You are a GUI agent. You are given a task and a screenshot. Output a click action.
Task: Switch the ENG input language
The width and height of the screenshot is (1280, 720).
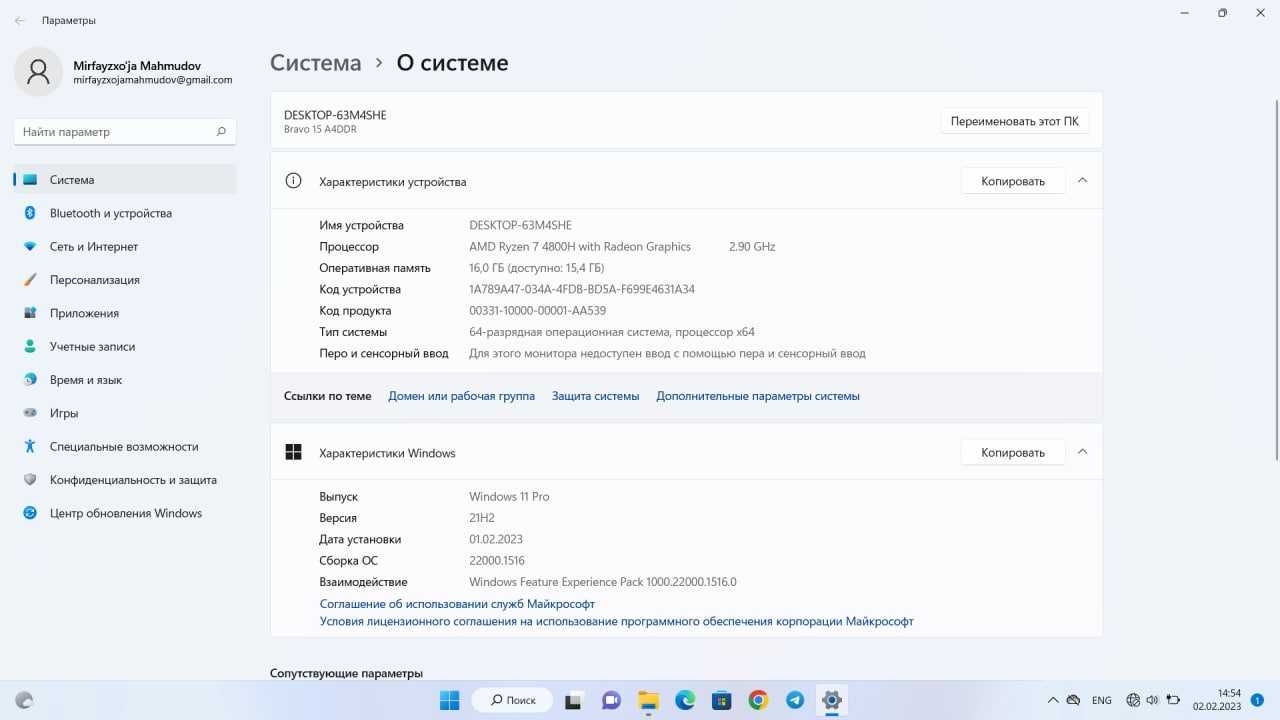(x=1101, y=700)
